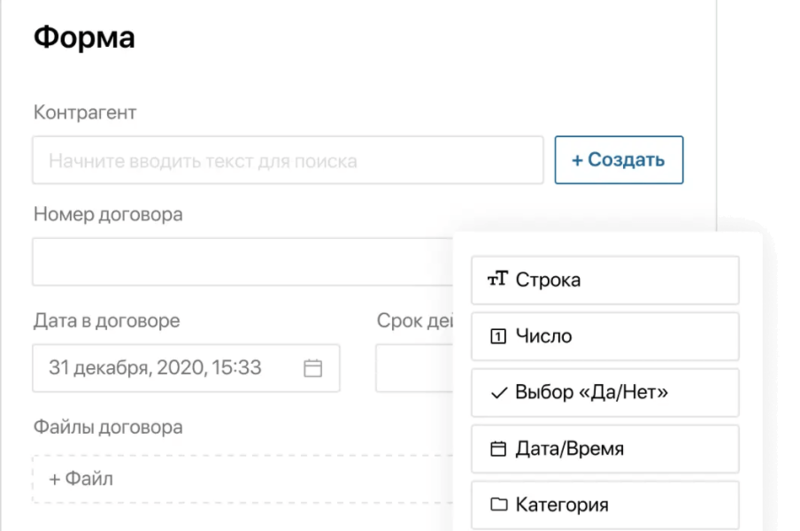Click the date value 31 декабря, 2020, 15:33
Viewport: 800px width, 531px height.
(x=155, y=368)
